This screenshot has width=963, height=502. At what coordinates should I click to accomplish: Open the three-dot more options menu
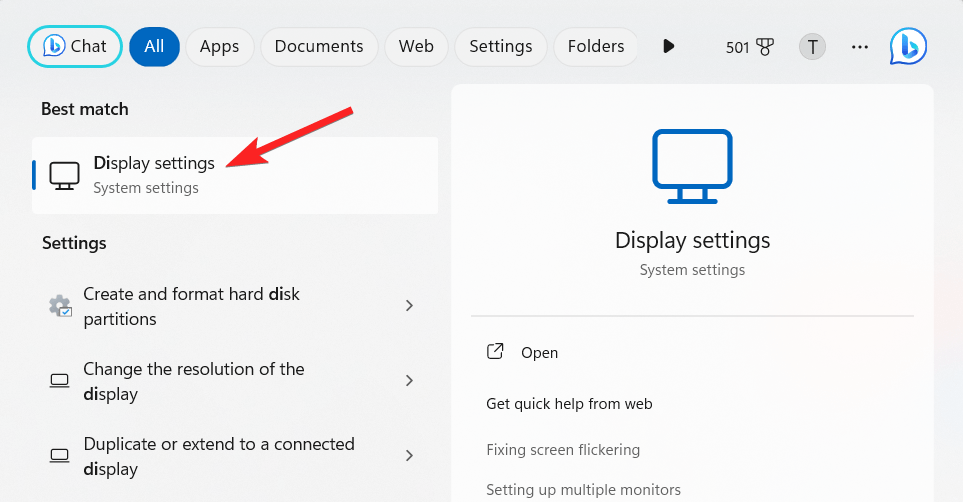click(x=859, y=47)
